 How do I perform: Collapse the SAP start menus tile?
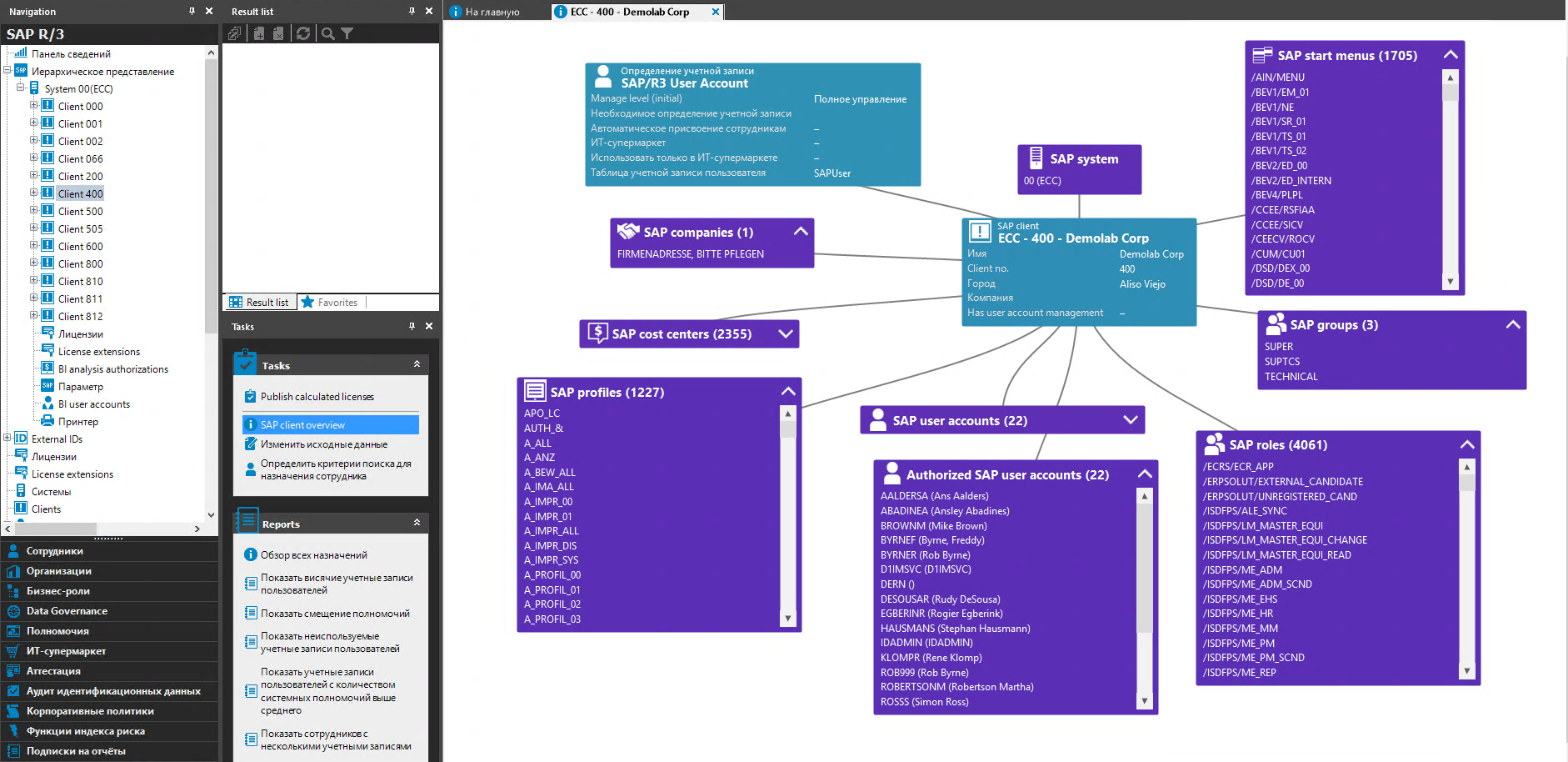pyautogui.click(x=1450, y=54)
